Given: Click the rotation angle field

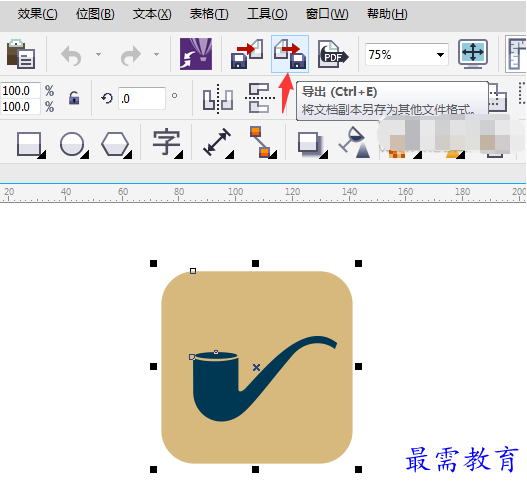Looking at the screenshot, I should point(142,98).
